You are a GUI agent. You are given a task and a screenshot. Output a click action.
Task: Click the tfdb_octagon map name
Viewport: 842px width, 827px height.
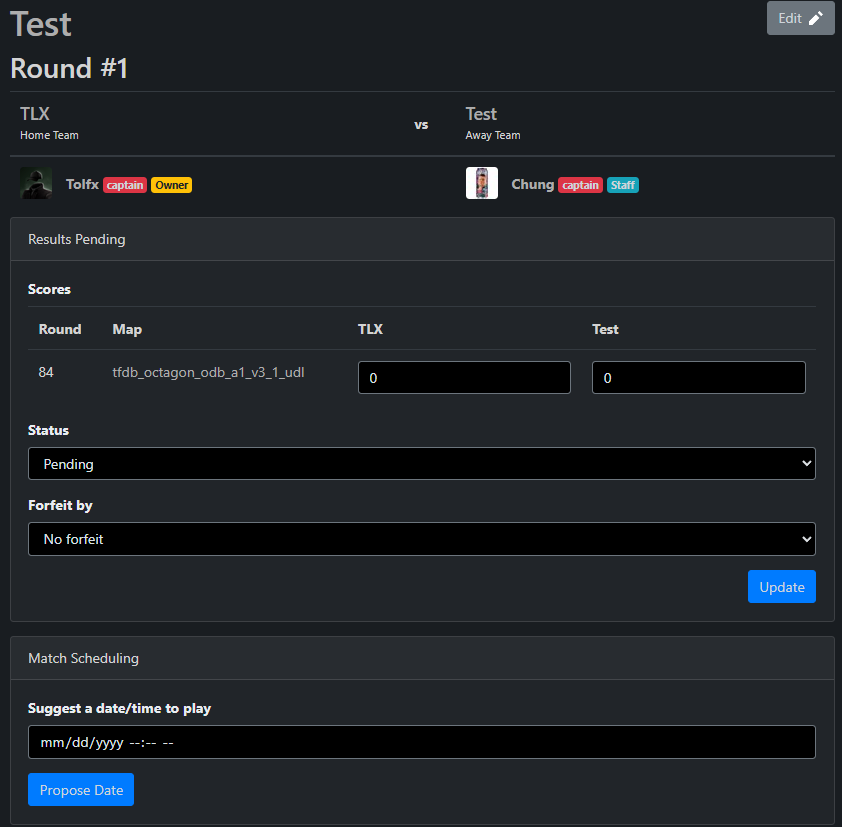[208, 373]
